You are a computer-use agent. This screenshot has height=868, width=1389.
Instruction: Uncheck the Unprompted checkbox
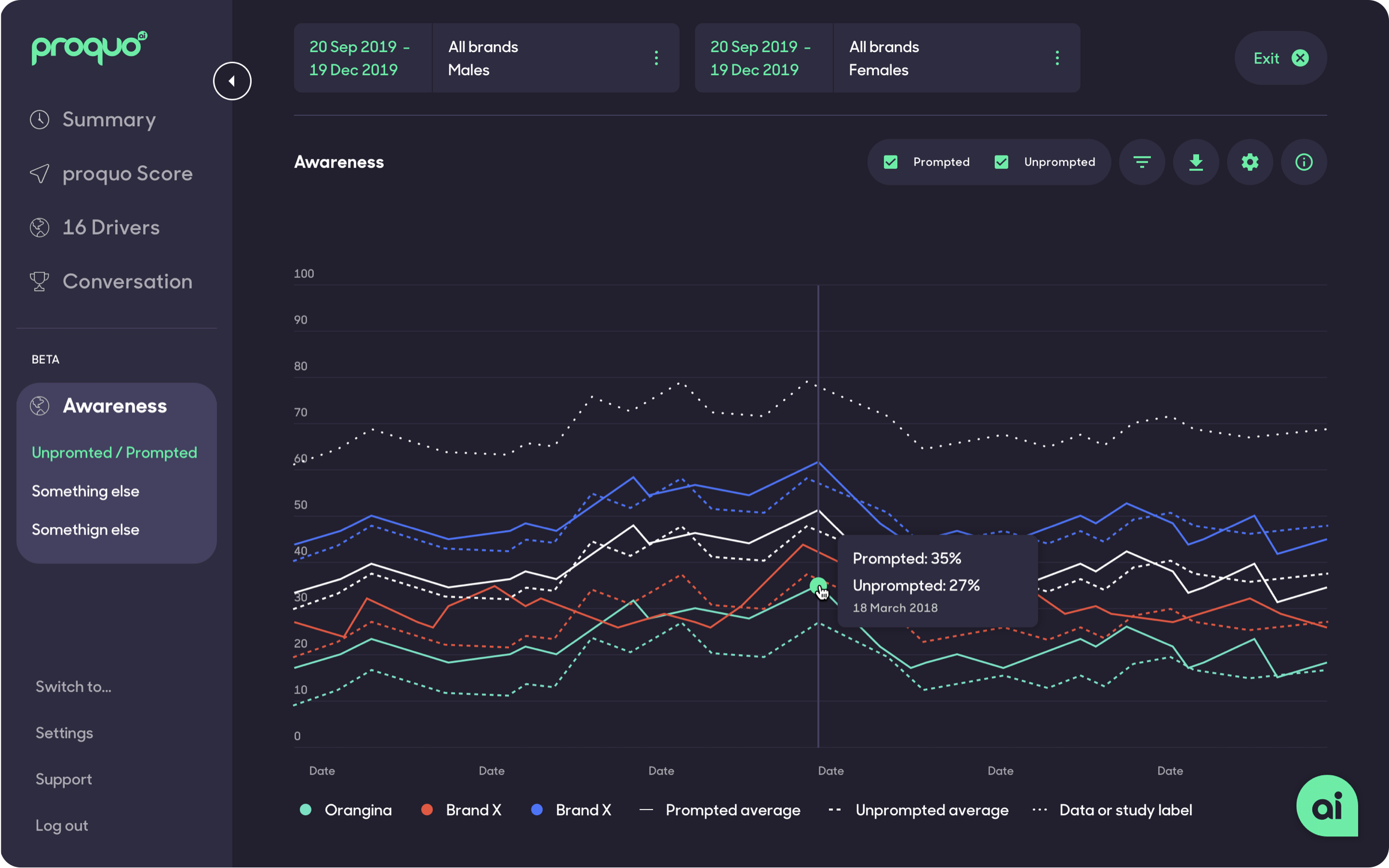coord(1001,162)
